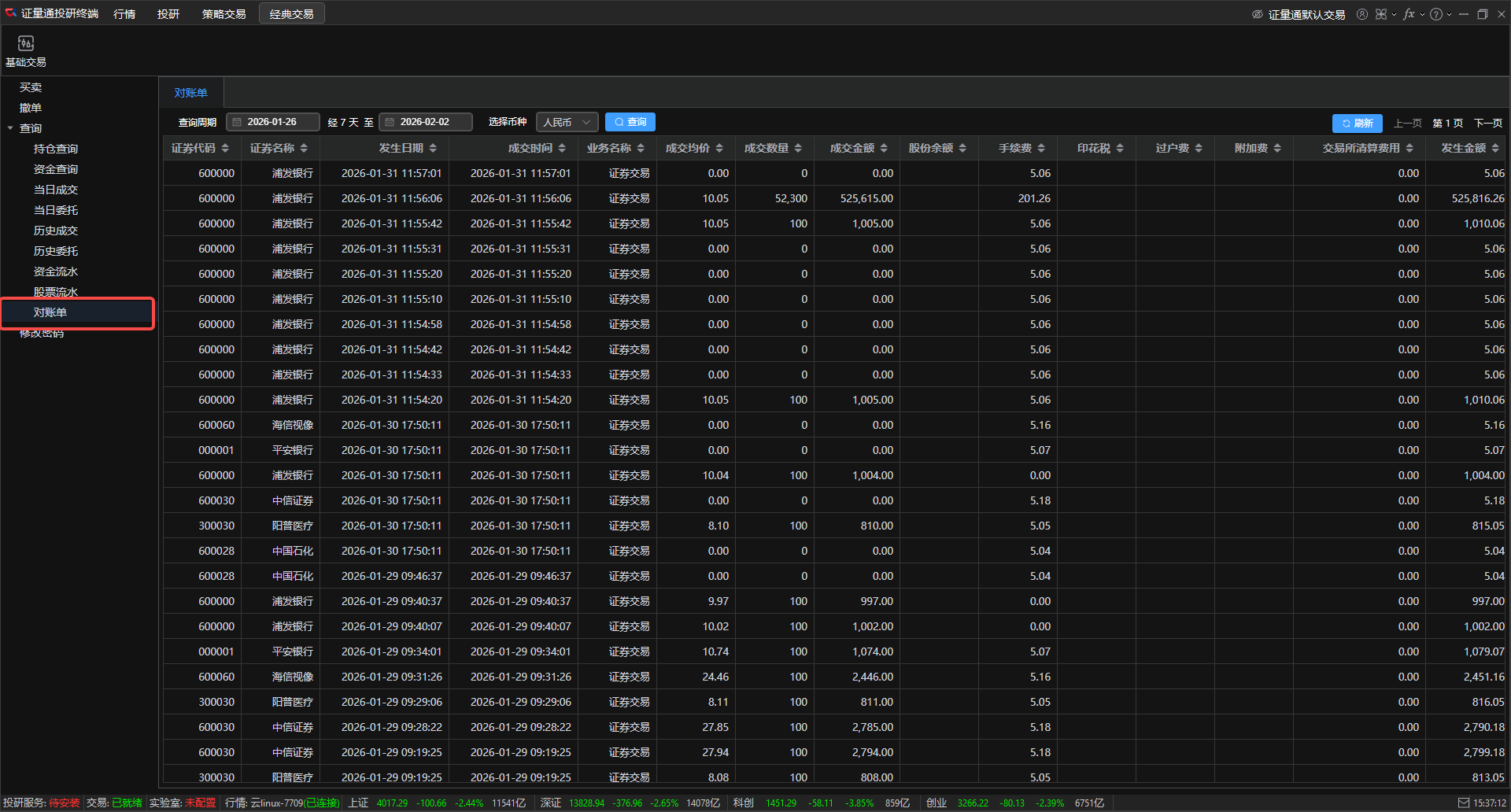Open 历史成交 in the sidebar
The height and width of the screenshot is (812, 1511).
[55, 231]
